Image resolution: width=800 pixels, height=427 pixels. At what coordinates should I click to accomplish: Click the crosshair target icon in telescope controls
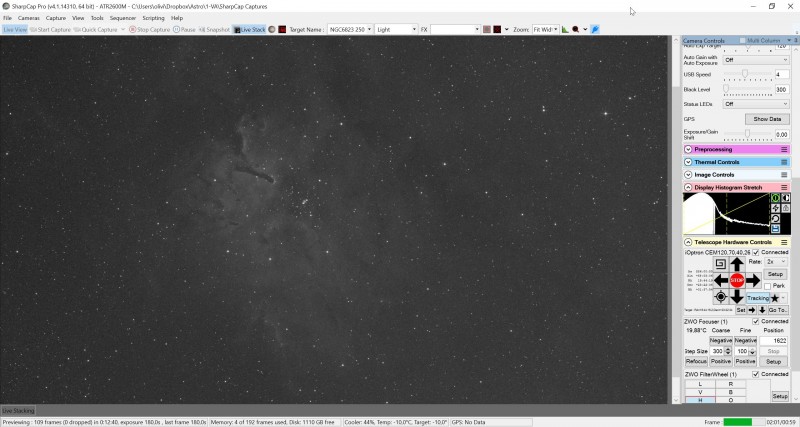(720, 296)
